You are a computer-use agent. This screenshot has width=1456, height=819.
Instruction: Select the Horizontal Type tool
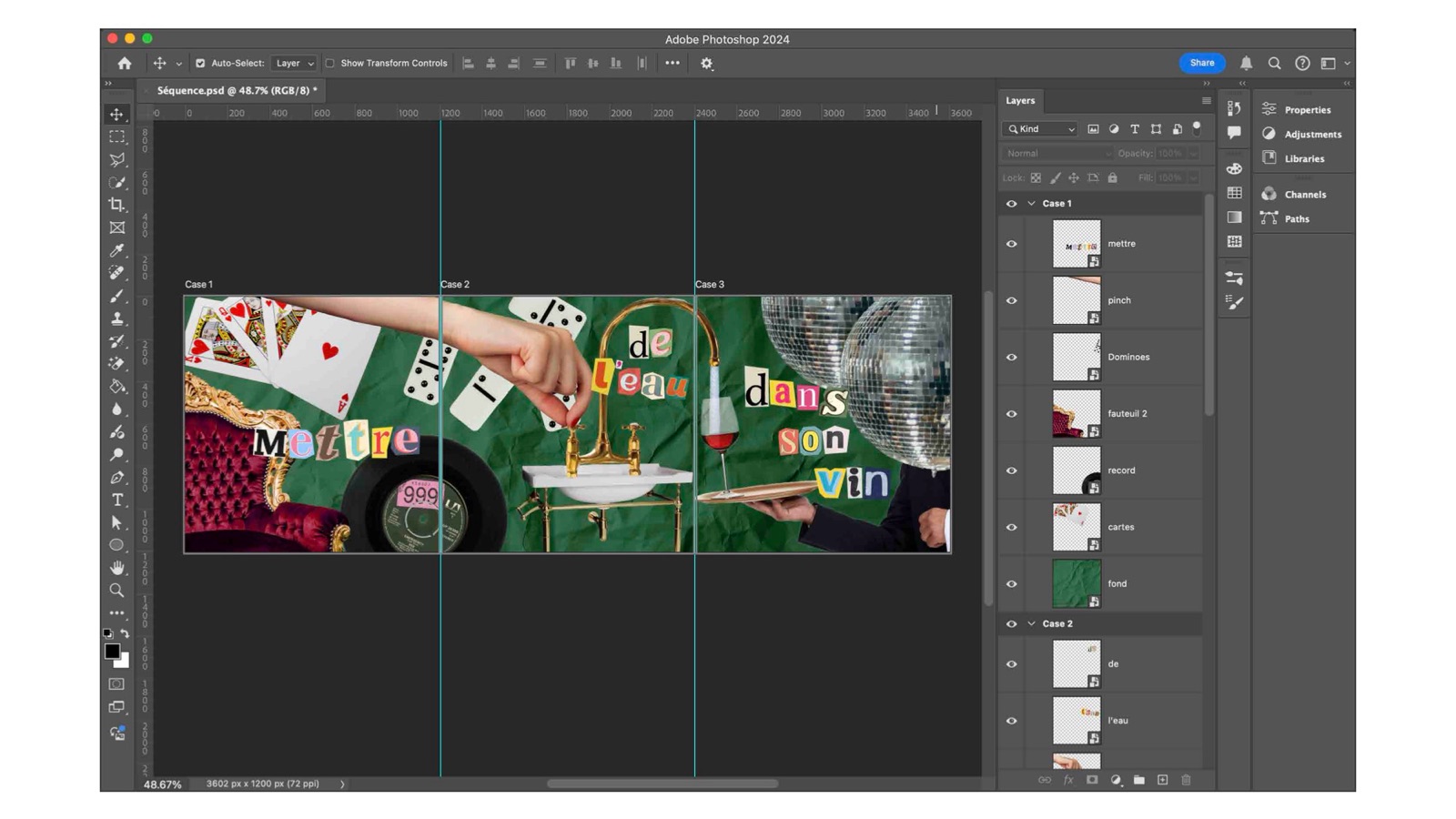point(116,500)
